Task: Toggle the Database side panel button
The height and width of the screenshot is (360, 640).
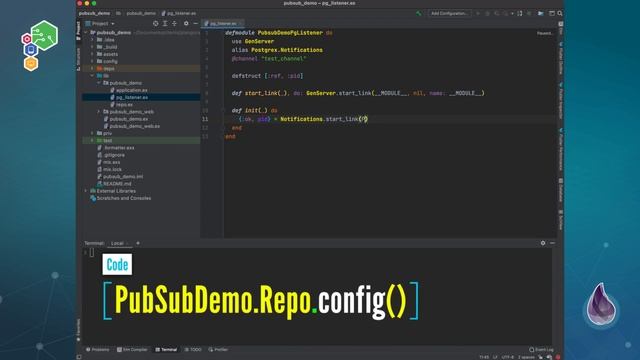Action: tap(561, 190)
